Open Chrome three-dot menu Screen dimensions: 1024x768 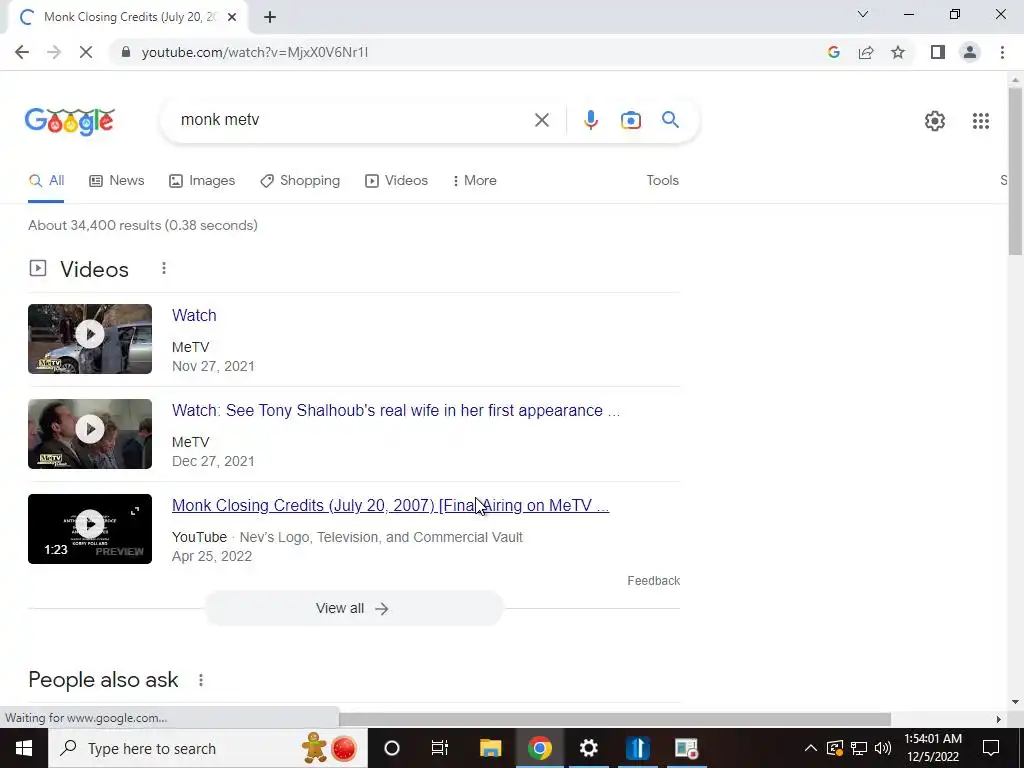[x=1002, y=52]
